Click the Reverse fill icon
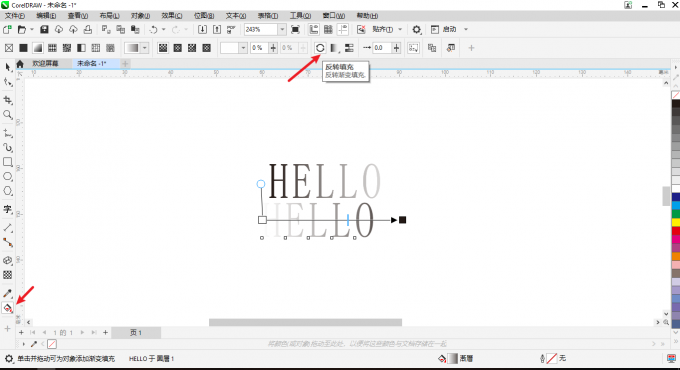This screenshot has height=370, width=680. 320,48
